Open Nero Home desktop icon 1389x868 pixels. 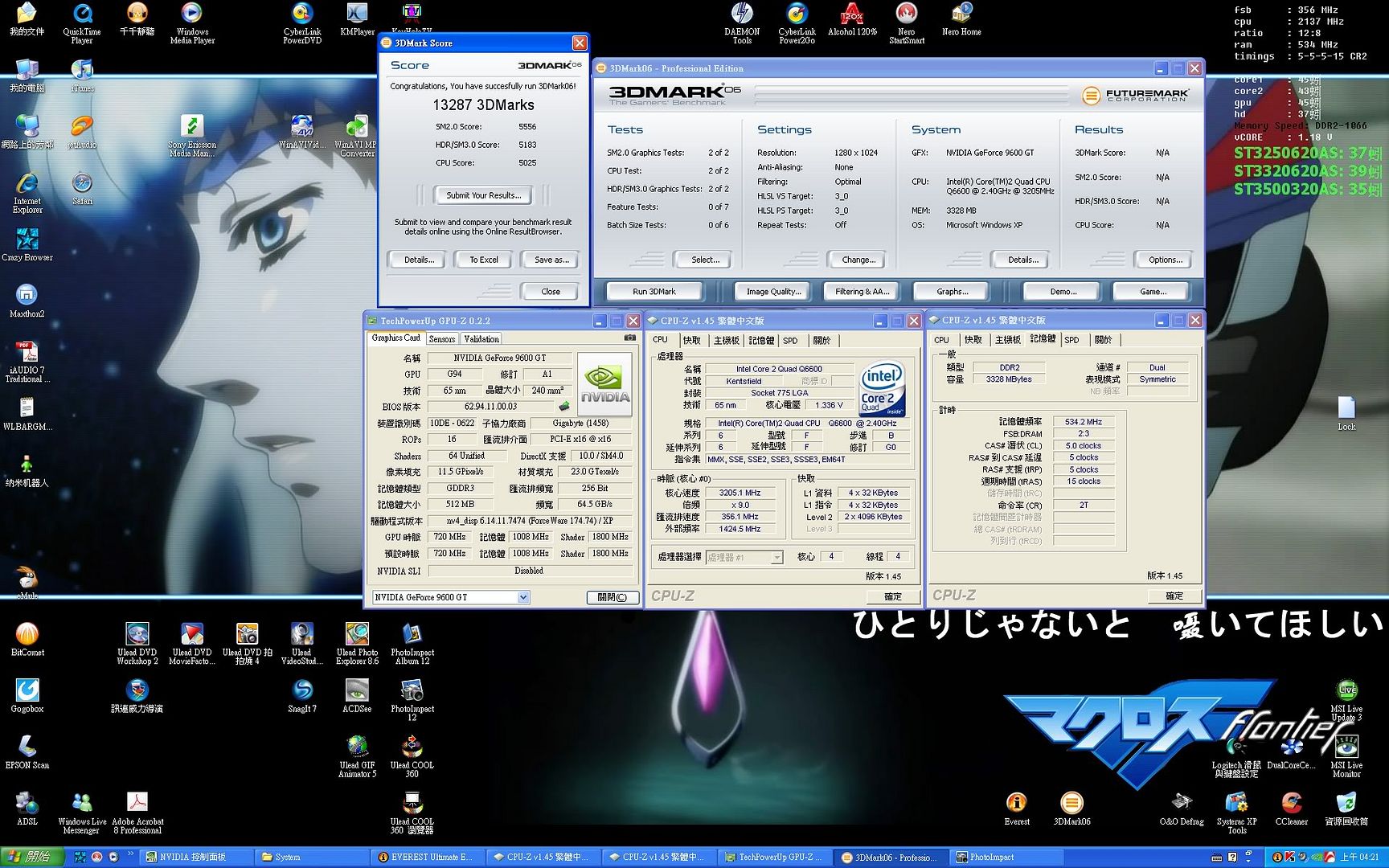(961, 19)
